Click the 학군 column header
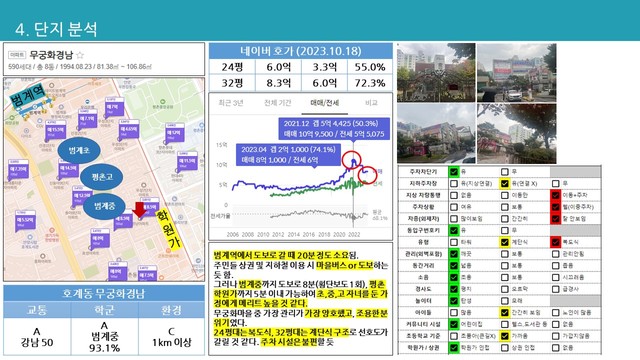This screenshot has width=640, height=360. point(104,310)
